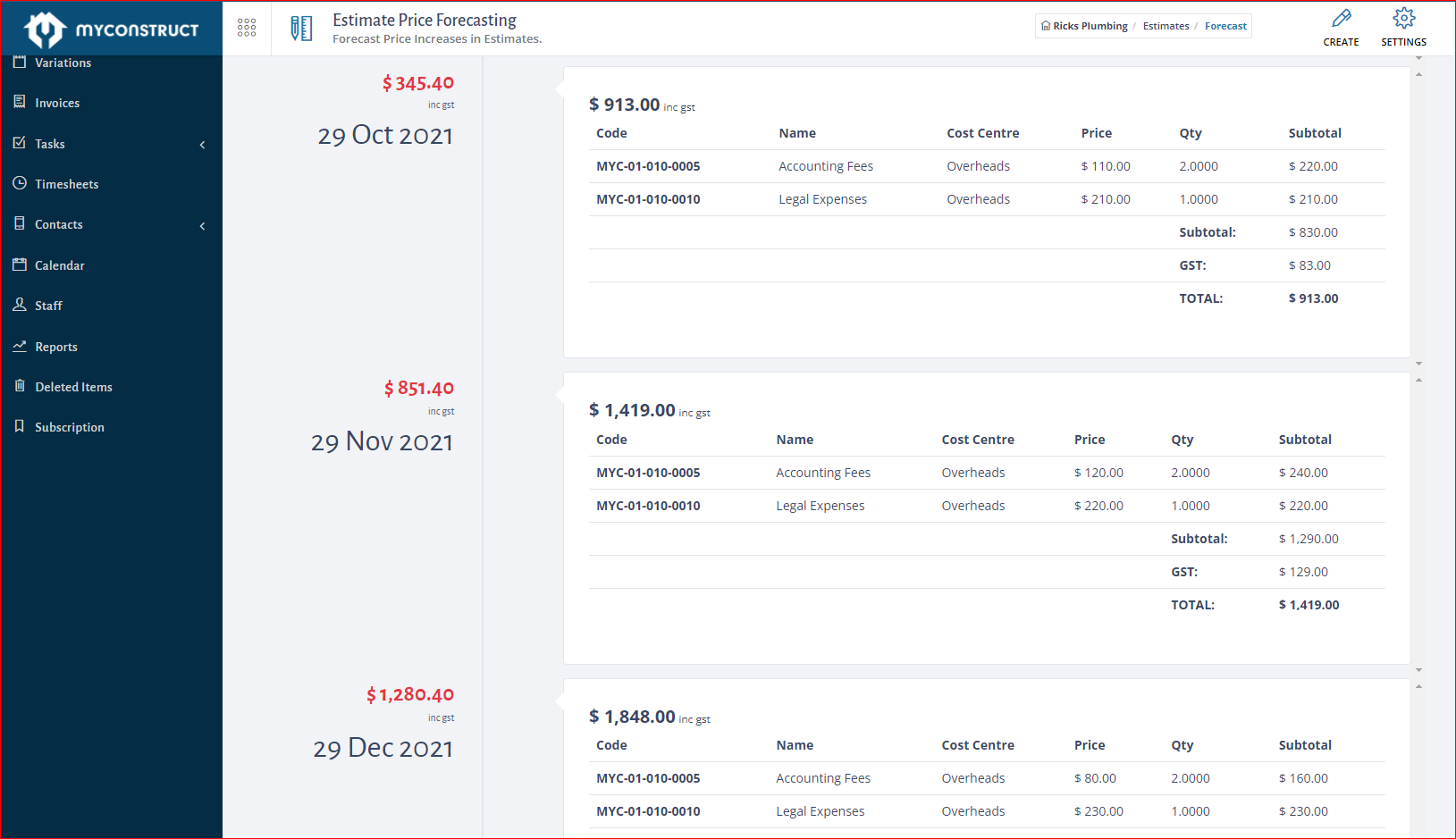Expand the Contacts submenu chevron

[x=203, y=226]
